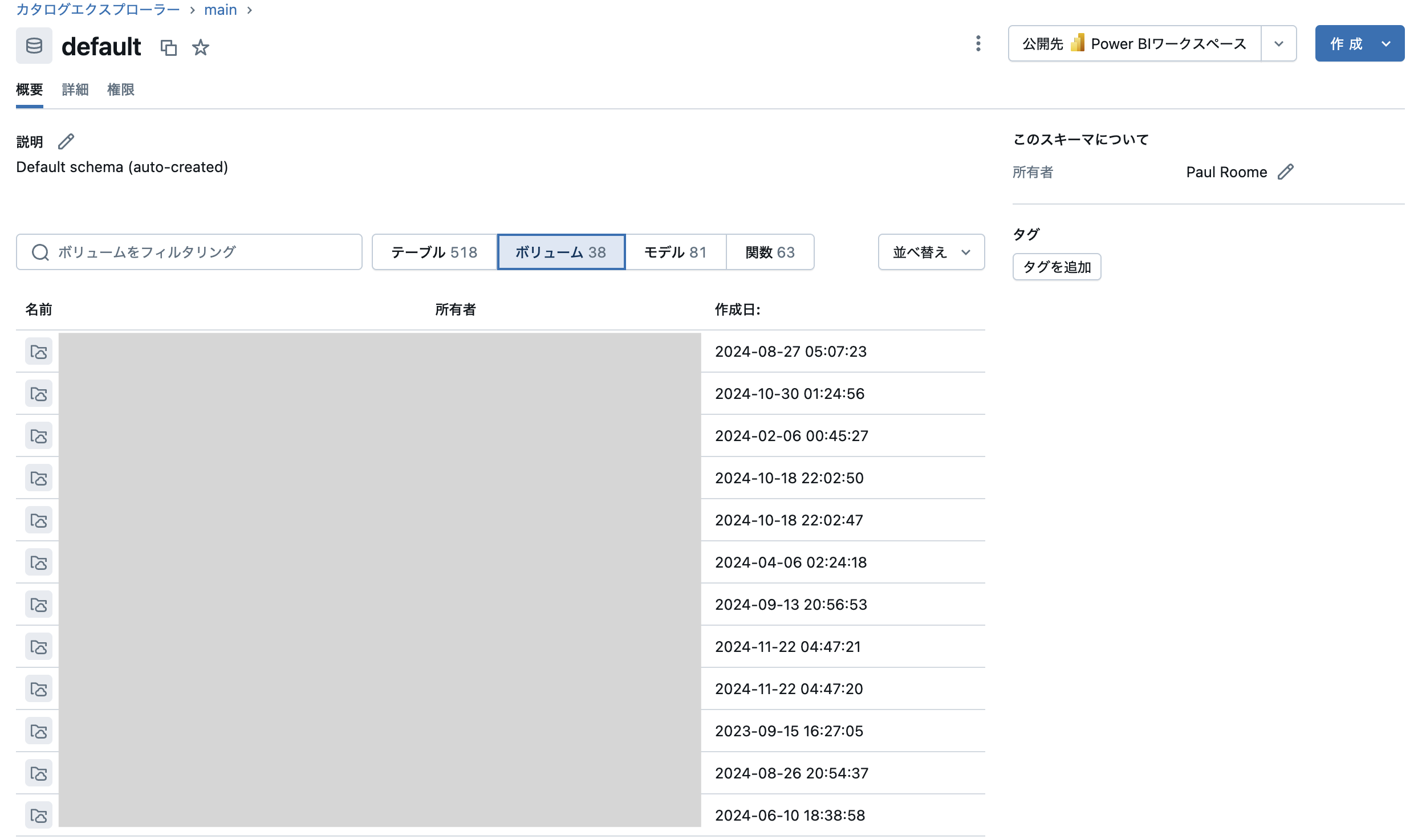Toggle the モデル 81 filter

(676, 252)
